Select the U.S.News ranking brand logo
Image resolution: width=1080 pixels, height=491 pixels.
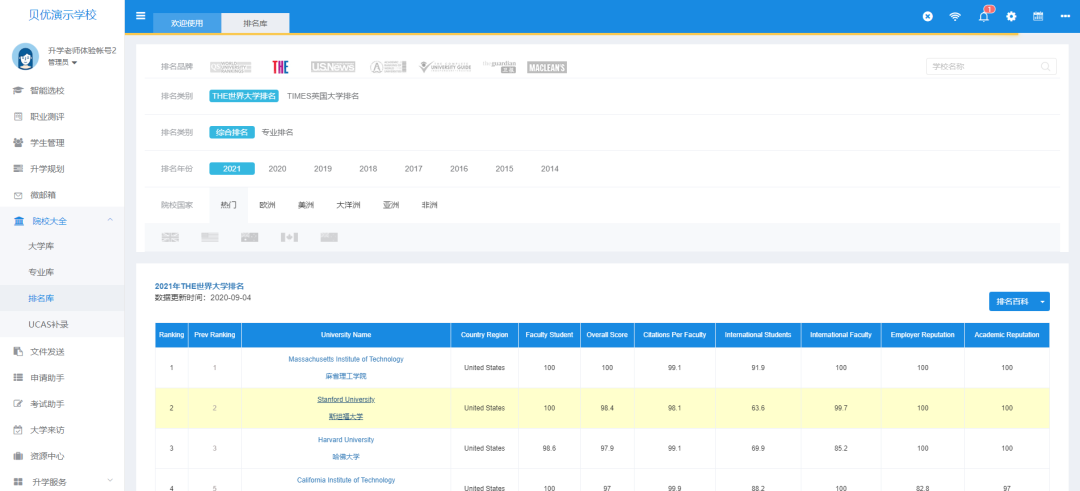pyautogui.click(x=333, y=67)
